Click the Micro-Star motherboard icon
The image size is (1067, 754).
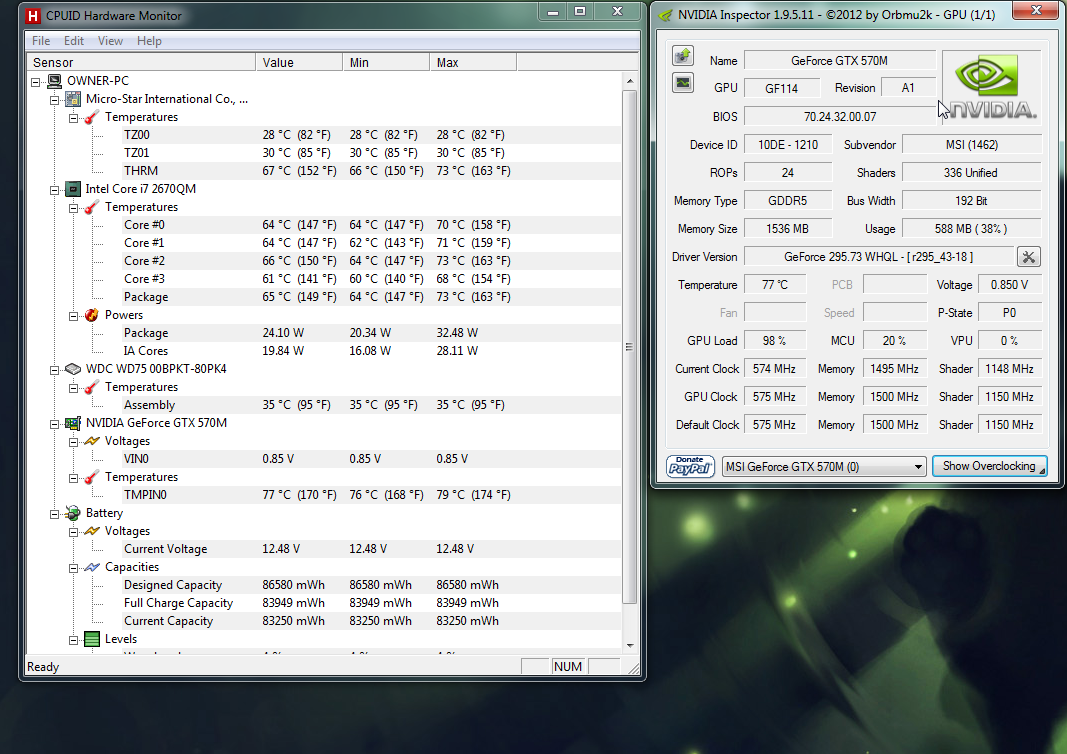pos(73,99)
